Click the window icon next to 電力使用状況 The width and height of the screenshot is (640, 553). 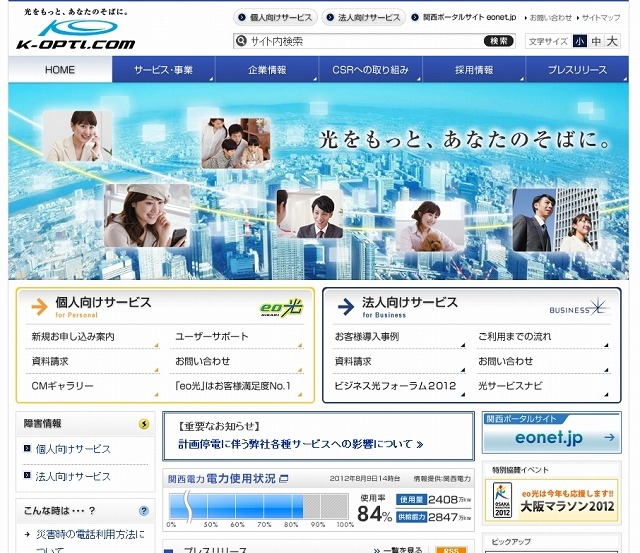284,478
